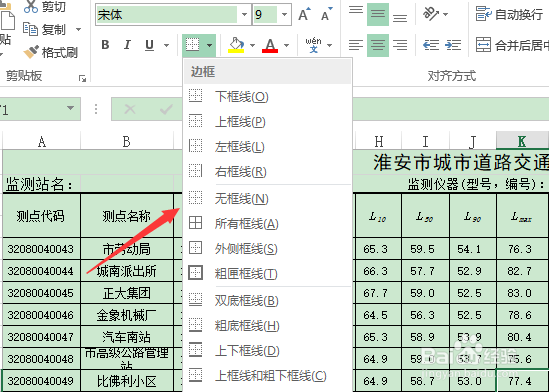Screen dimensions: 549x392
Task: Open the Copy (复制) dropdown arrow
Action: click(78, 29)
